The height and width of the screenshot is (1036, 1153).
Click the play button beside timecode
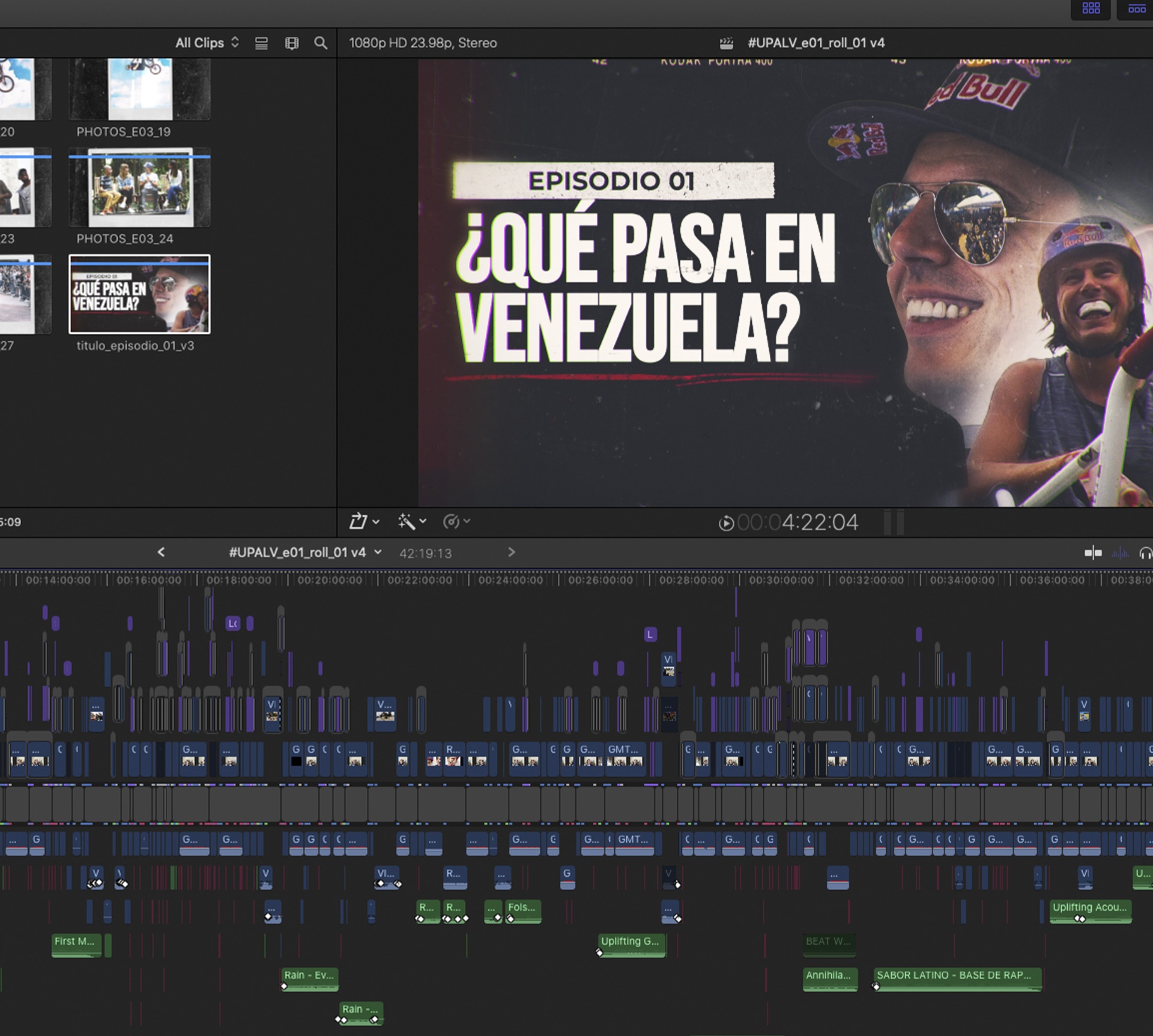click(x=726, y=523)
